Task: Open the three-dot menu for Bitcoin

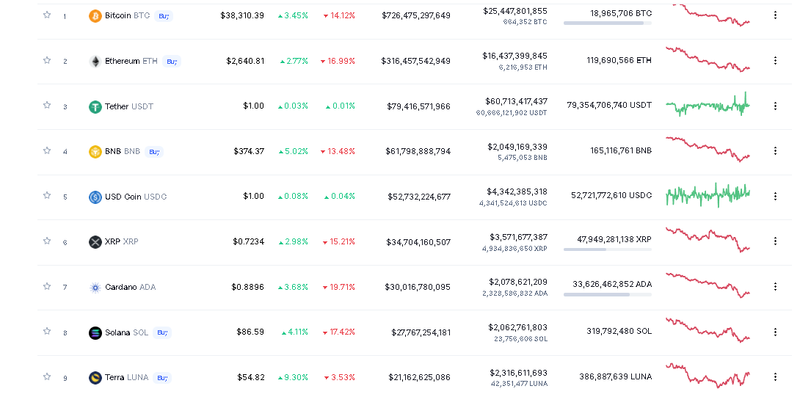Action: pos(775,15)
